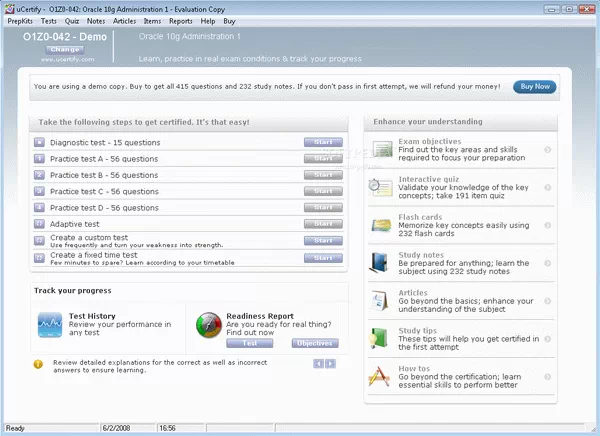The height and width of the screenshot is (436, 600).
Task: Show the previous tip with left arrow
Action: 318,364
